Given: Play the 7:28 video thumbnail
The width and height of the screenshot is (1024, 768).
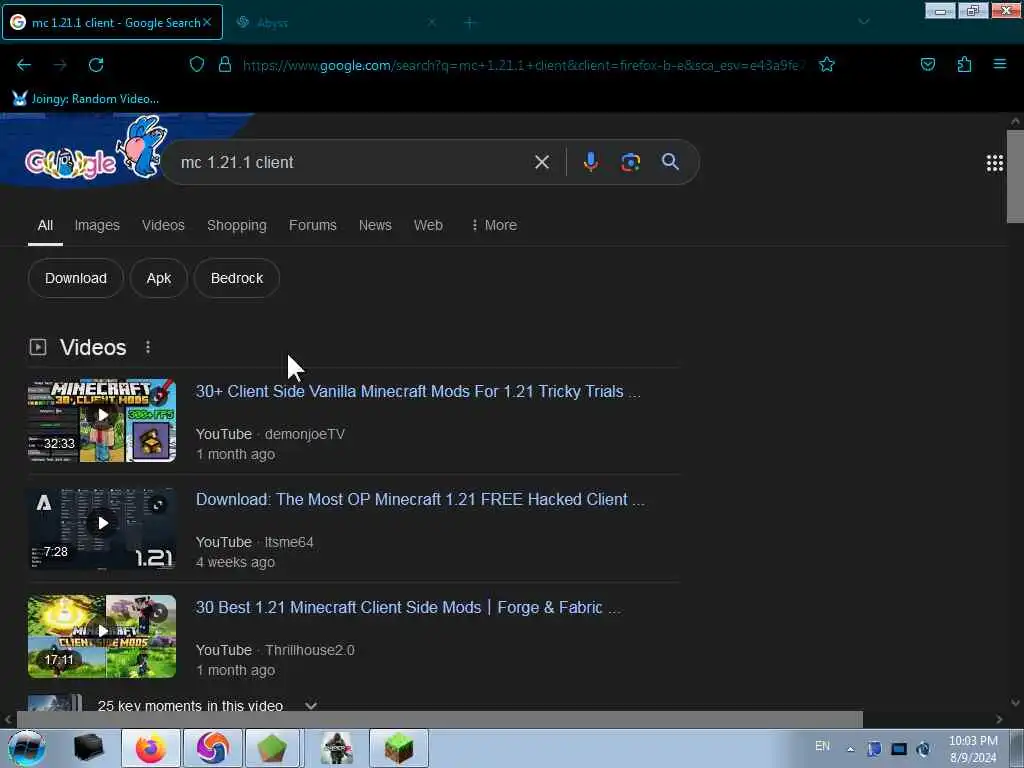Looking at the screenshot, I should 102,528.
